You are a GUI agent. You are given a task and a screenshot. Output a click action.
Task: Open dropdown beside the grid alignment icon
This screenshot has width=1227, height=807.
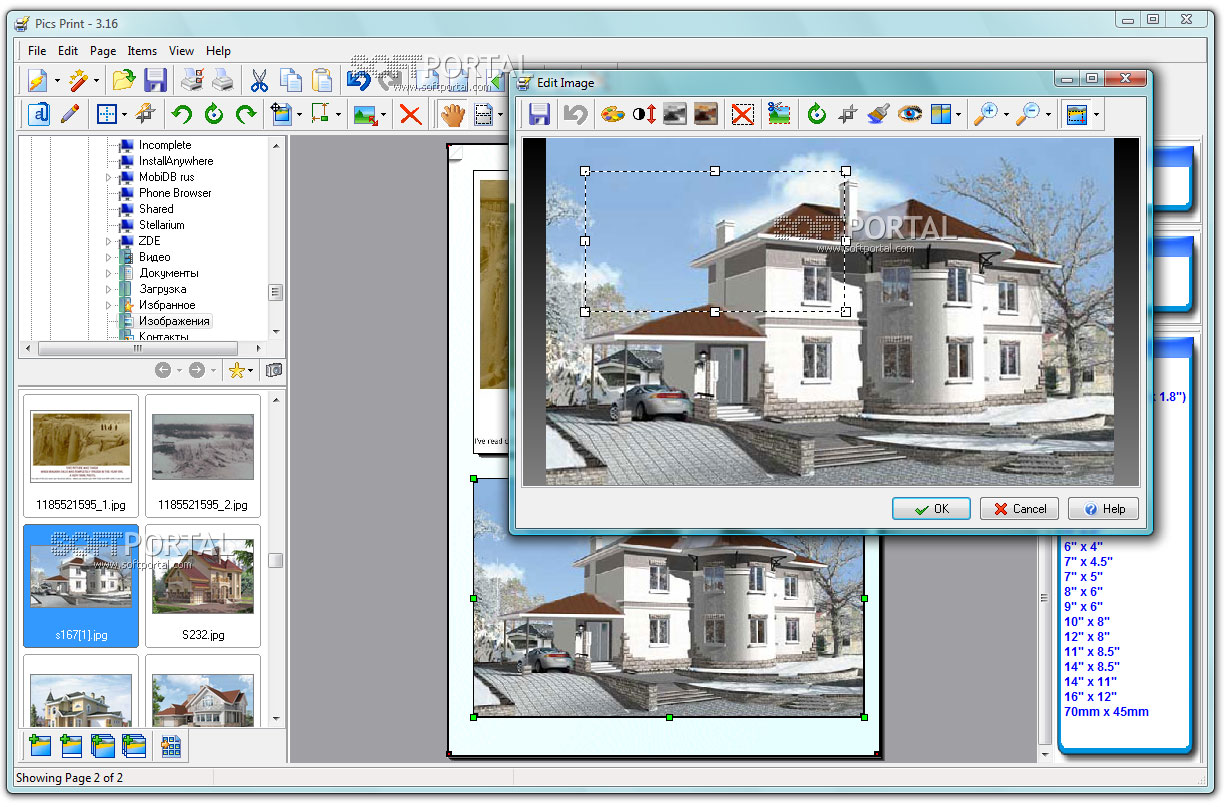click(x=125, y=114)
